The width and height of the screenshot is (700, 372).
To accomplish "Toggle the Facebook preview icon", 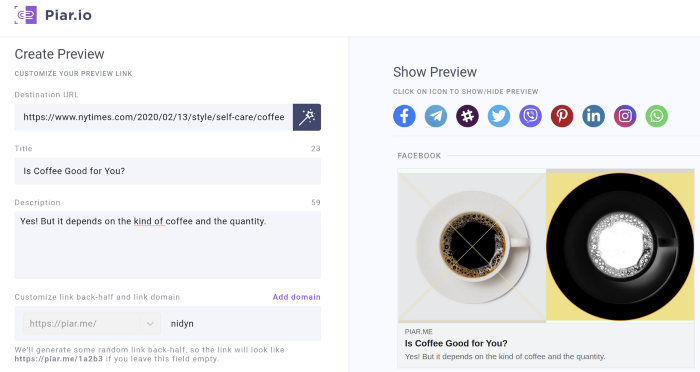I will 404,116.
